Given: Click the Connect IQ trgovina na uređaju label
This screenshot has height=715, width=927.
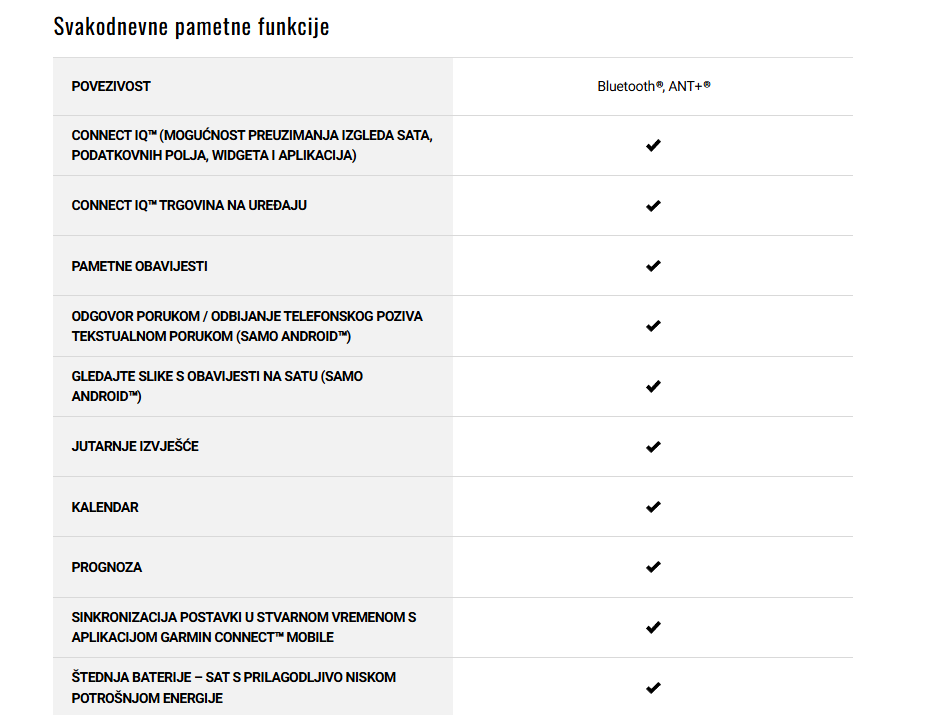Looking at the screenshot, I should (x=189, y=205).
